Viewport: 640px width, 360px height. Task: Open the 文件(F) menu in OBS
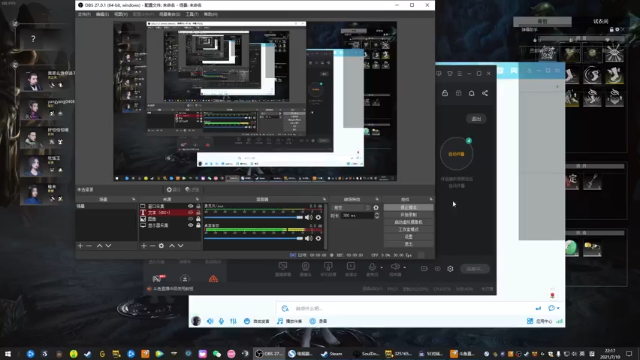pyautogui.click(x=84, y=14)
